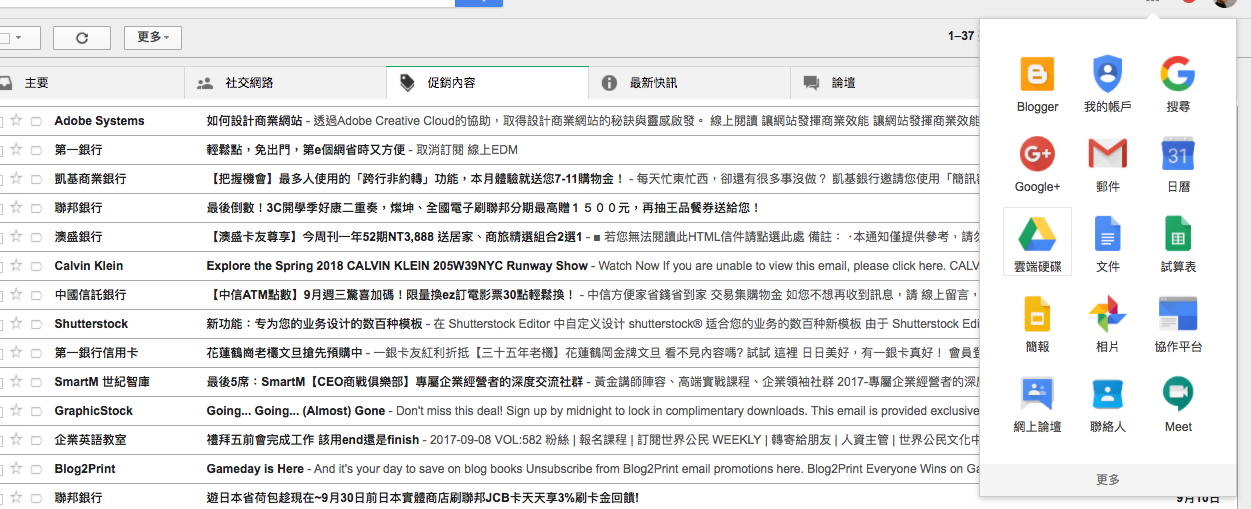This screenshot has height=509, width=1251.
Task: Open the Adobe Systems 如何設計商業網站 email
Action: [490, 121]
